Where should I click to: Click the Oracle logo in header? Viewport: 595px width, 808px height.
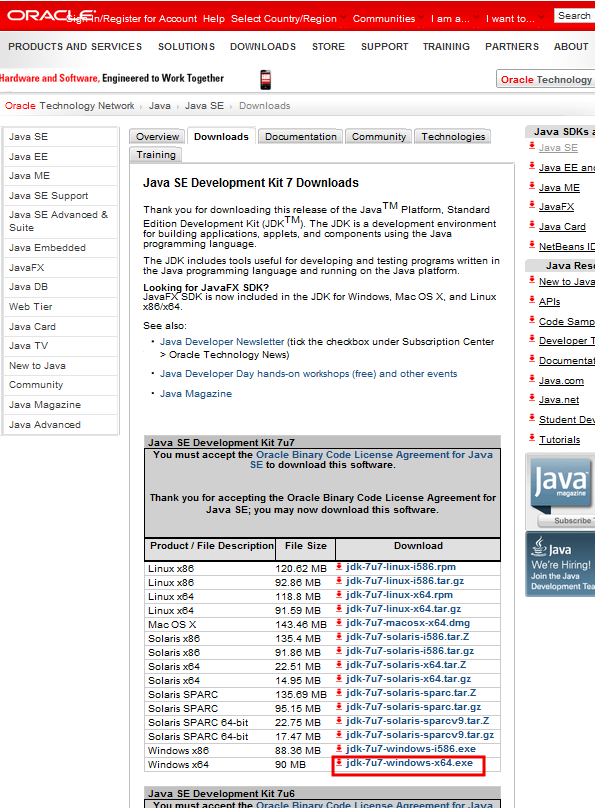(50, 15)
